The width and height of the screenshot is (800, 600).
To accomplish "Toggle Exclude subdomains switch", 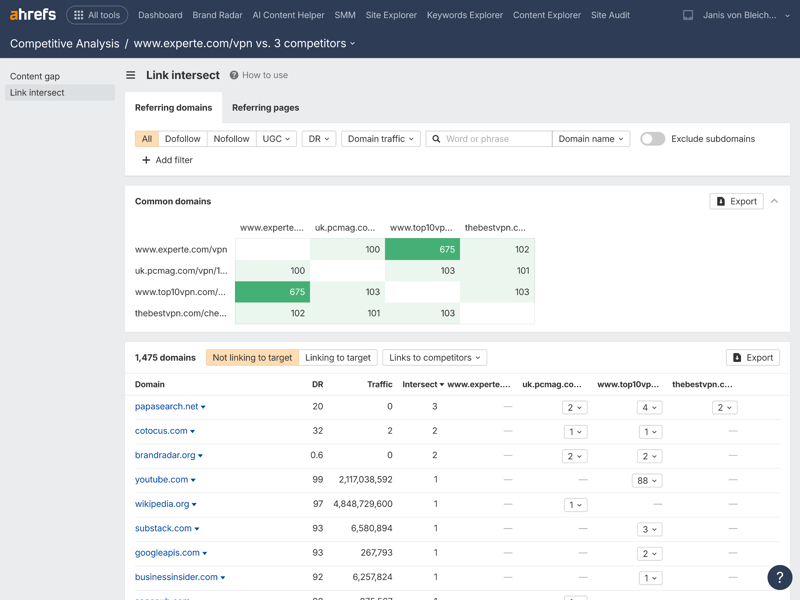I will coord(652,139).
